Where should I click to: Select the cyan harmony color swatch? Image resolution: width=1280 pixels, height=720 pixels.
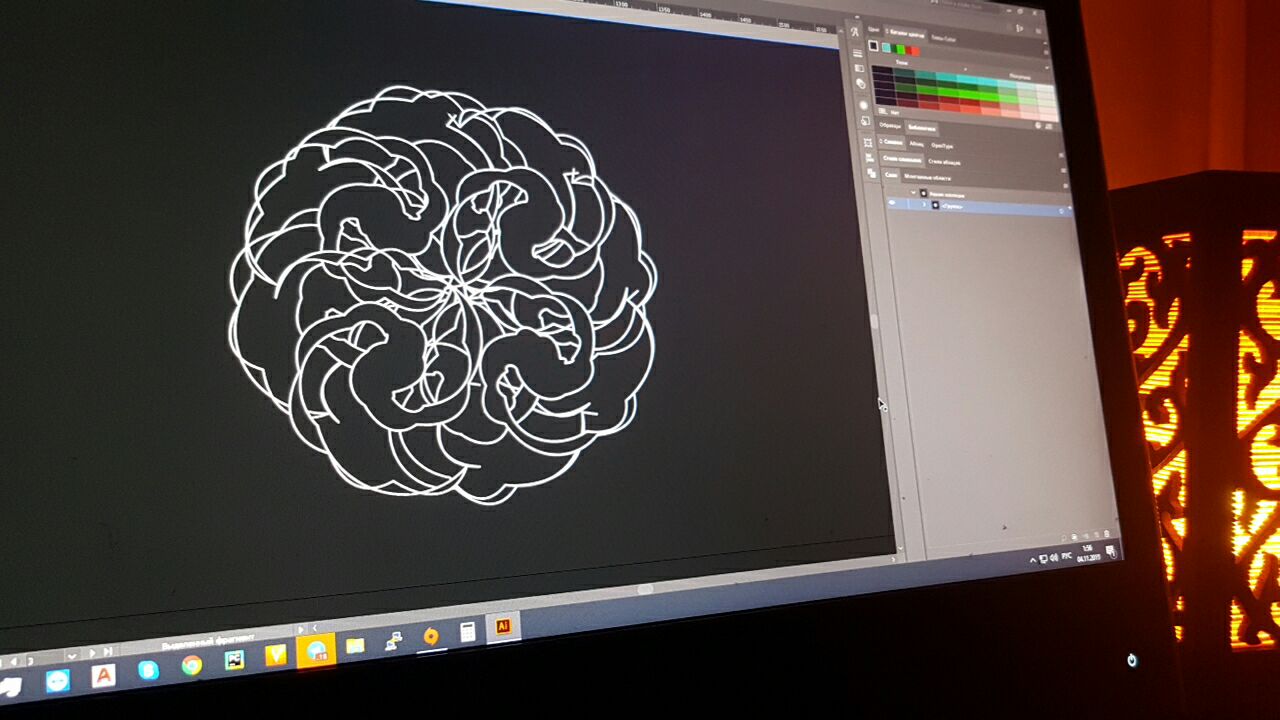[x=886, y=47]
